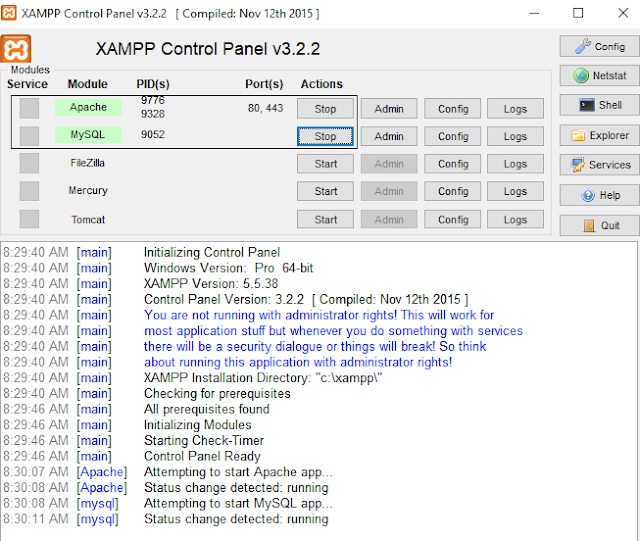
Task: Start the FileZilla module
Action: (x=325, y=164)
